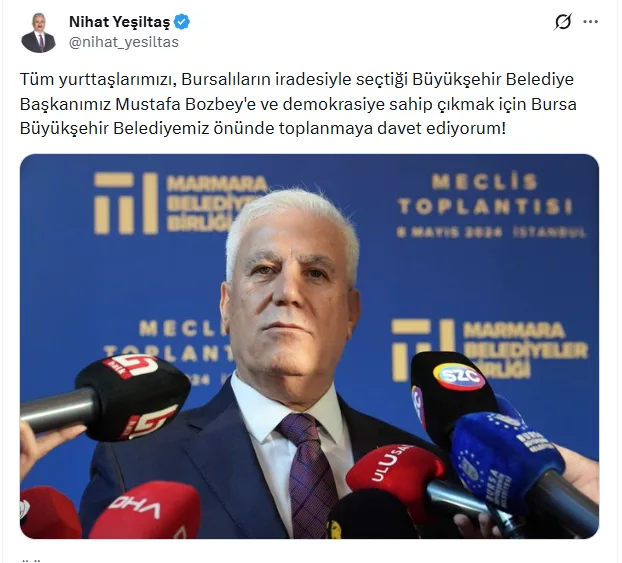
Task: Click the blue verified badge
Action: 182,22
